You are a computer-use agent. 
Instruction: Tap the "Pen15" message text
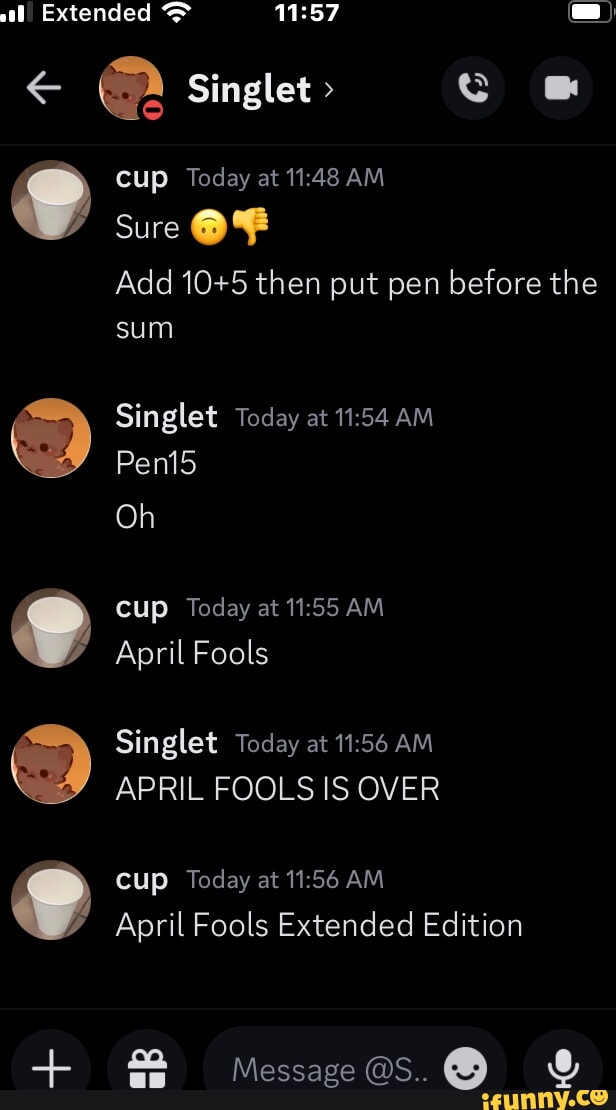point(156,463)
